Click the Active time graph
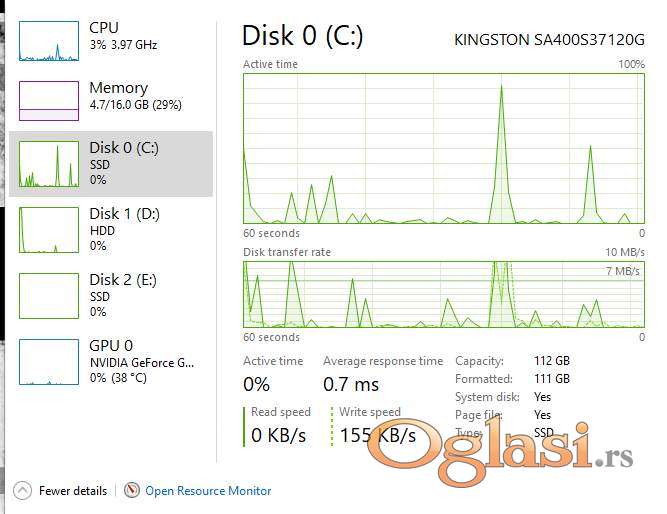Image resolution: width=667 pixels, height=514 pixels. pyautogui.click(x=443, y=147)
